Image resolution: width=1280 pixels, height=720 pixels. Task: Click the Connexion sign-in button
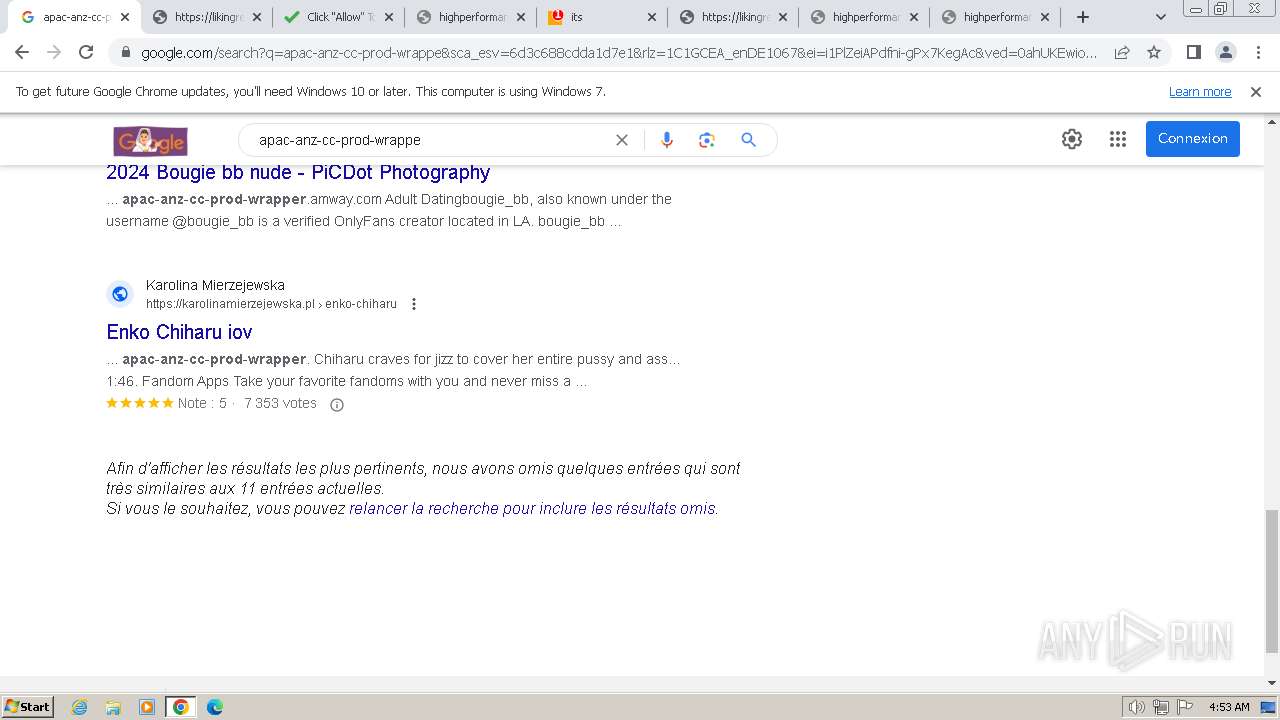point(1193,139)
